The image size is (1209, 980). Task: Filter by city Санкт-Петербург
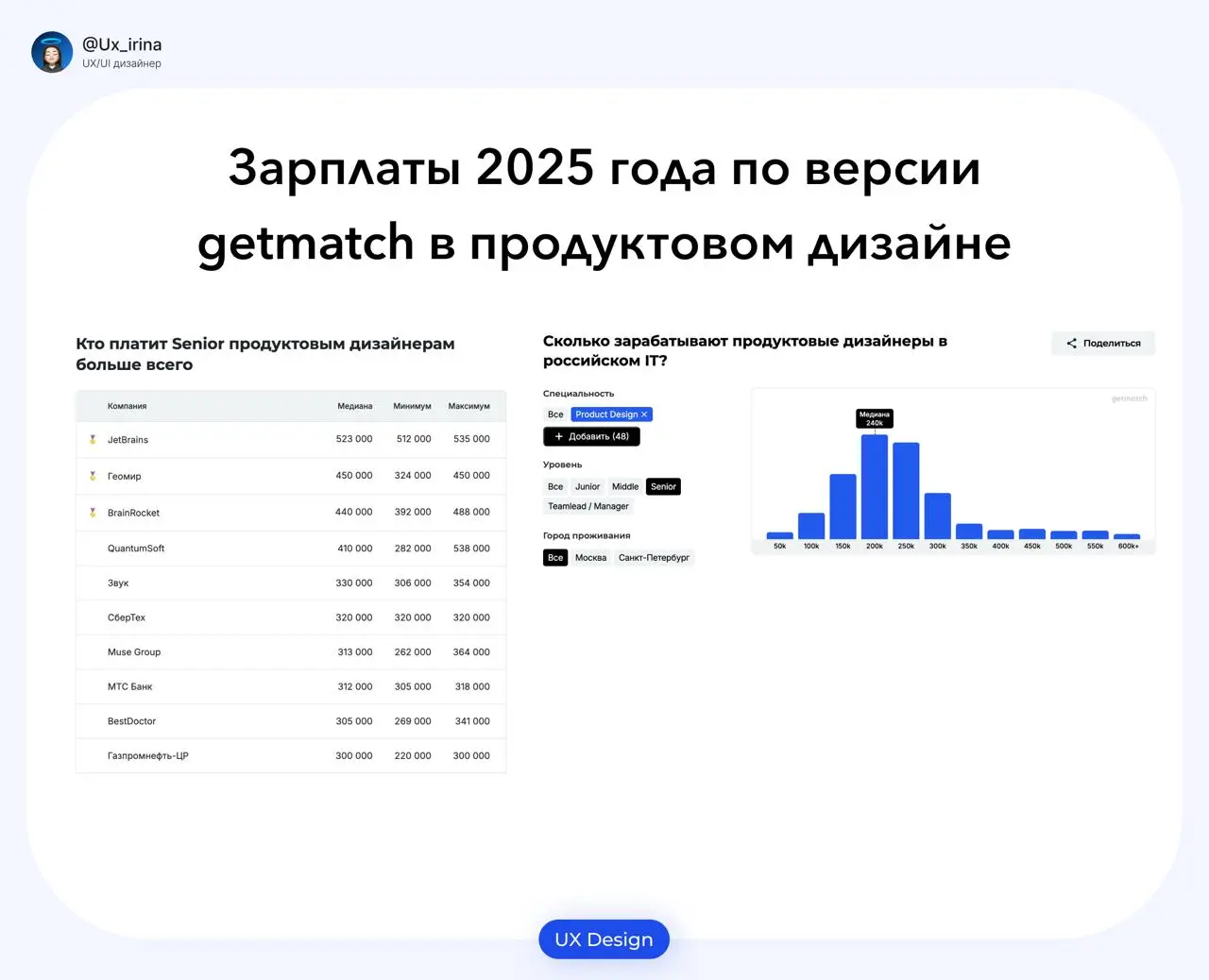click(x=654, y=558)
